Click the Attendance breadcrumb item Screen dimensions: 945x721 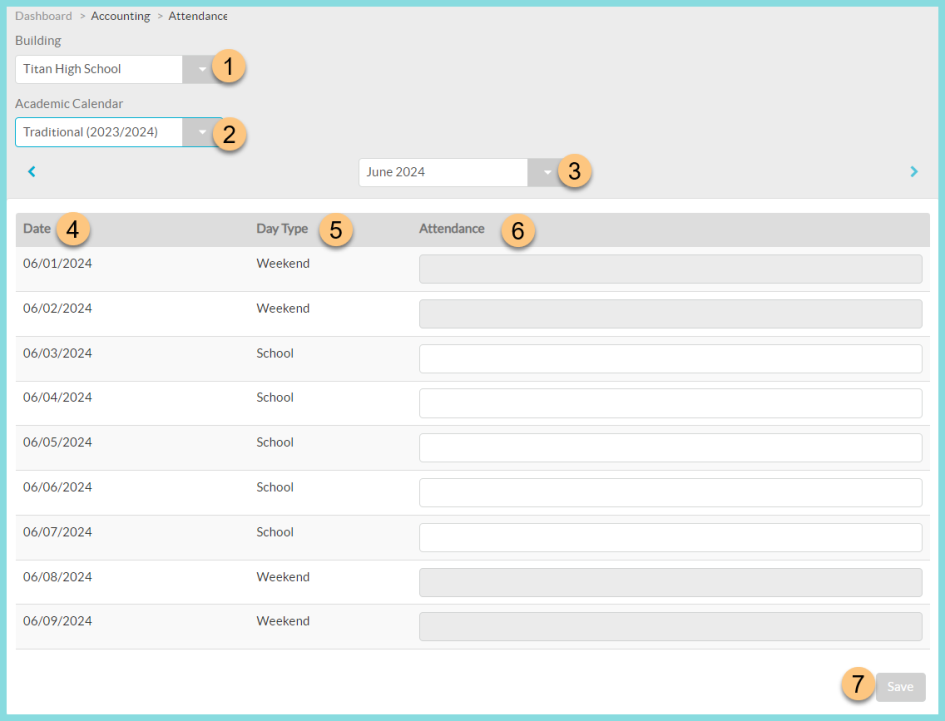tap(198, 16)
